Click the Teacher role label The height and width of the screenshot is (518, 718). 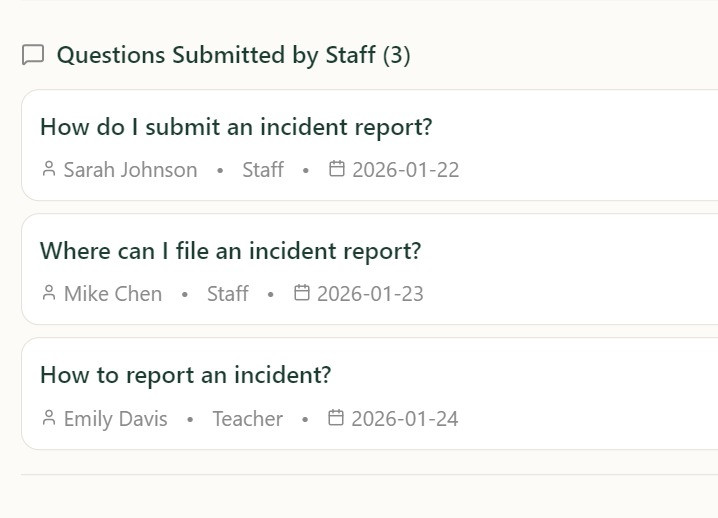(248, 419)
